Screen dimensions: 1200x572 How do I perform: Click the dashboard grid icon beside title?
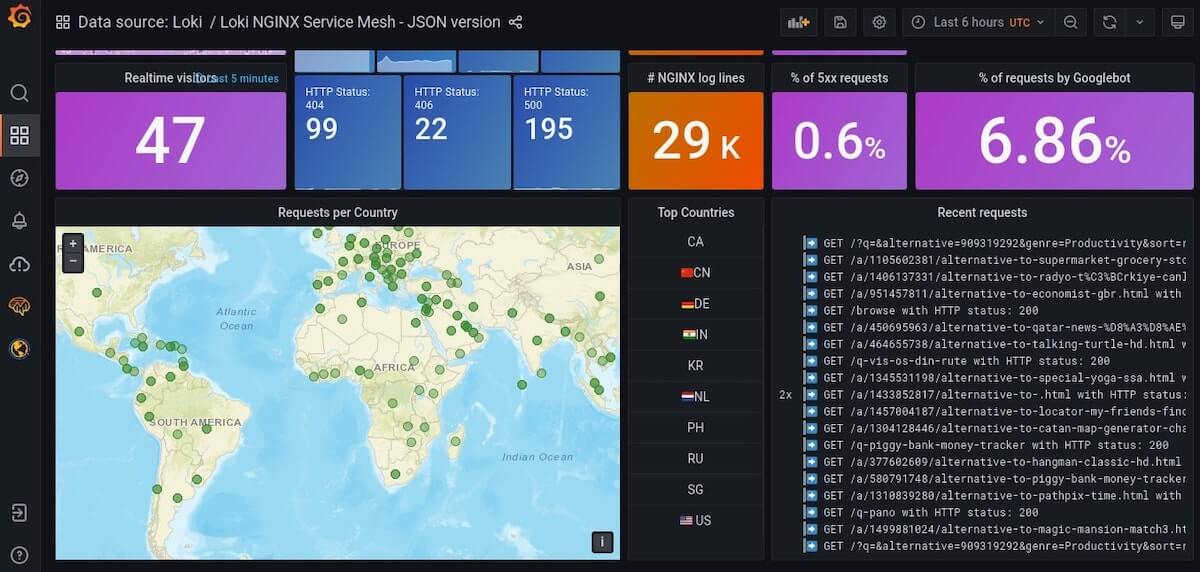tap(63, 22)
